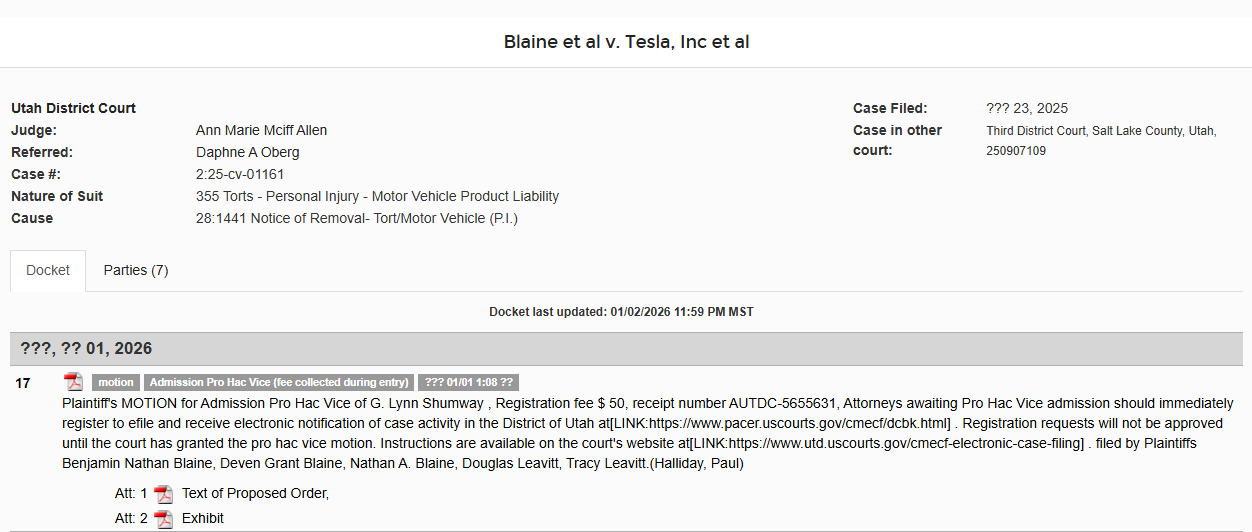Open the PDF icon beside Exhibit attachment
Image resolution: width=1252 pixels, height=532 pixels.
[x=163, y=519]
